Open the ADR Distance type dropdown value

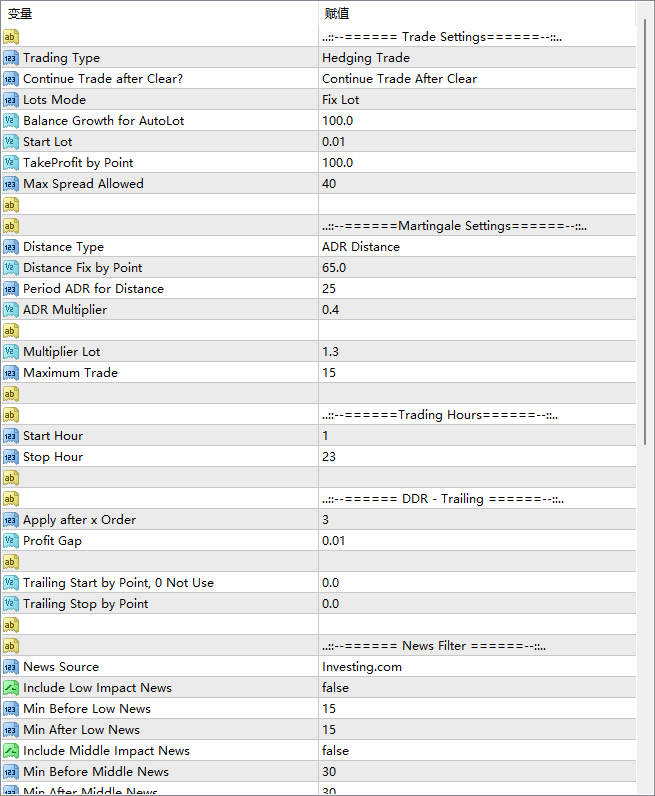(360, 247)
